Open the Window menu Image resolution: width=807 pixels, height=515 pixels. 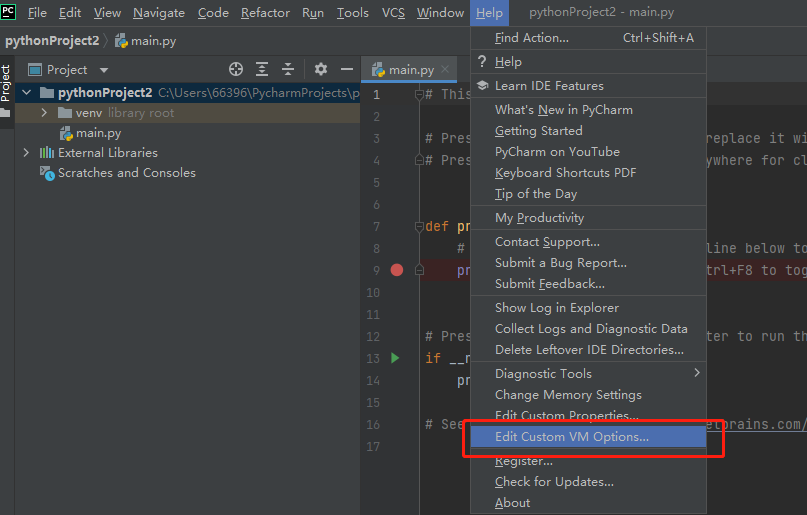(440, 13)
